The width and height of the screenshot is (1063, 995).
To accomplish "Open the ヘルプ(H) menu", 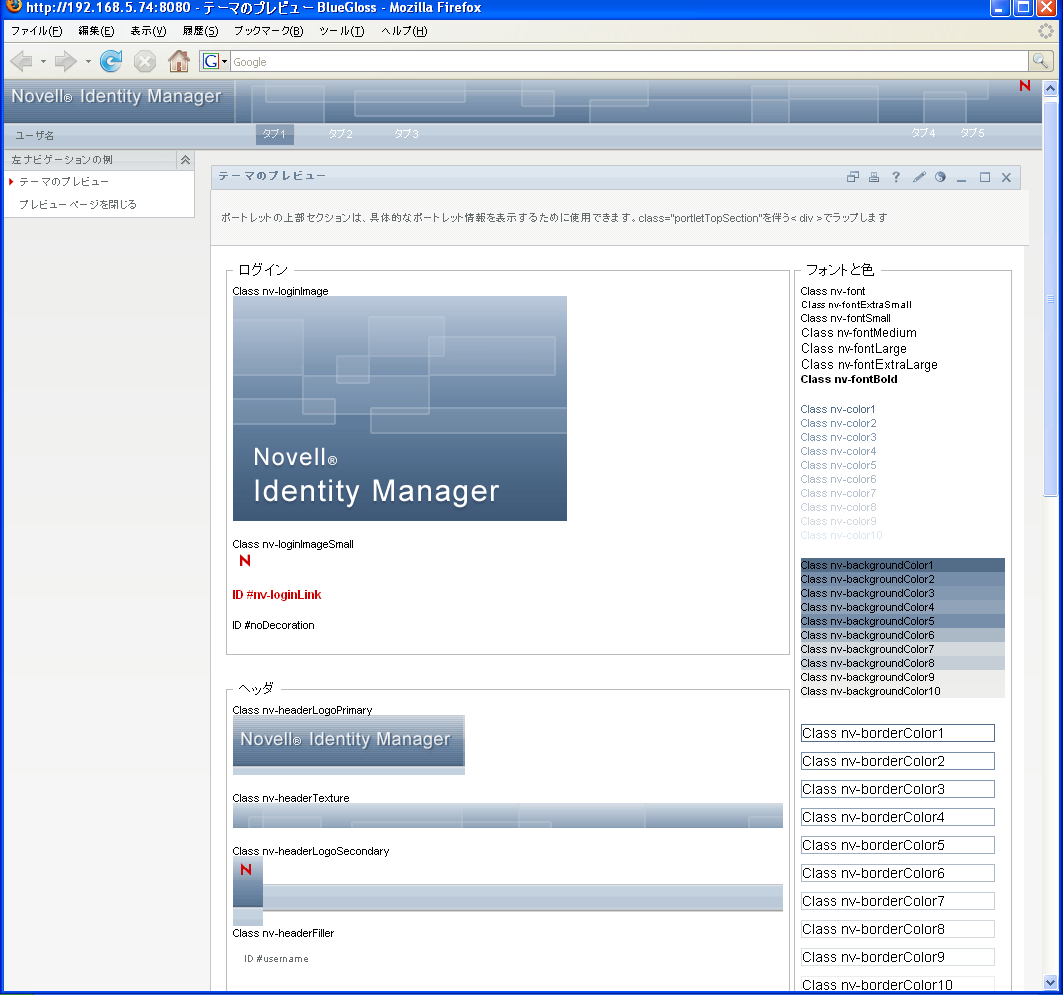I will coord(403,31).
